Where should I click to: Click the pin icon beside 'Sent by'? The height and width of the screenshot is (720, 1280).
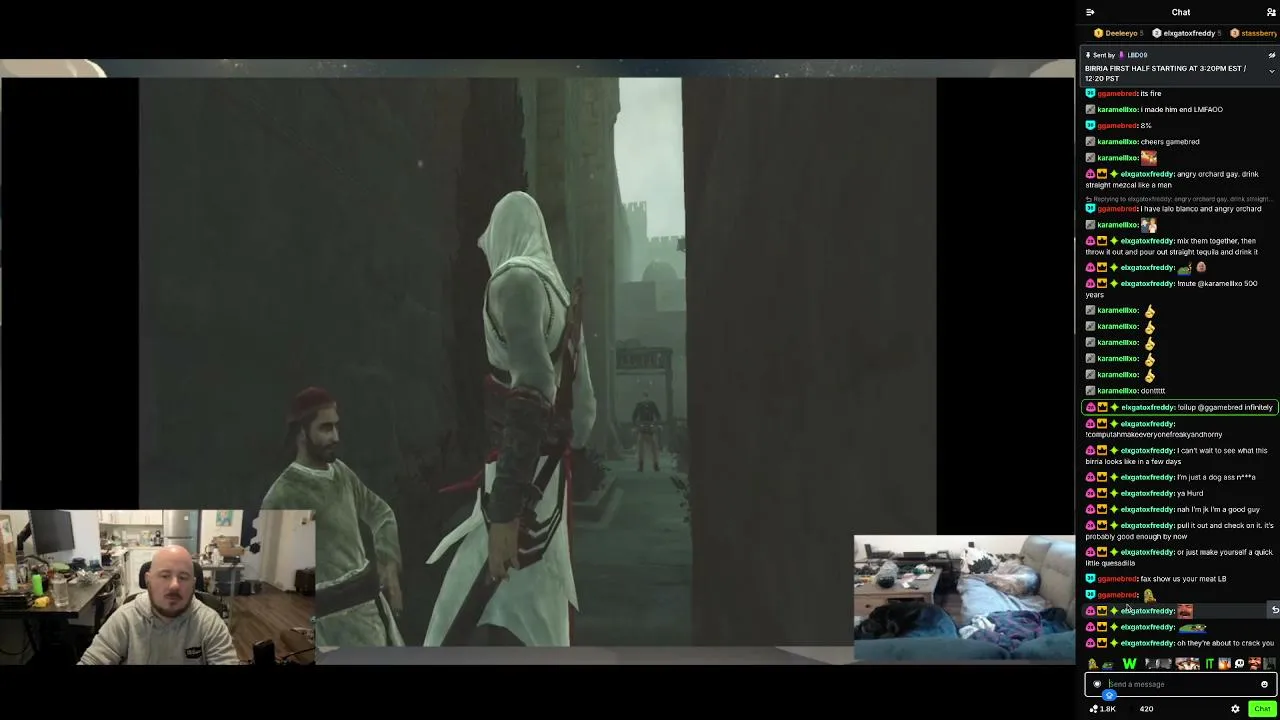click(x=1088, y=55)
